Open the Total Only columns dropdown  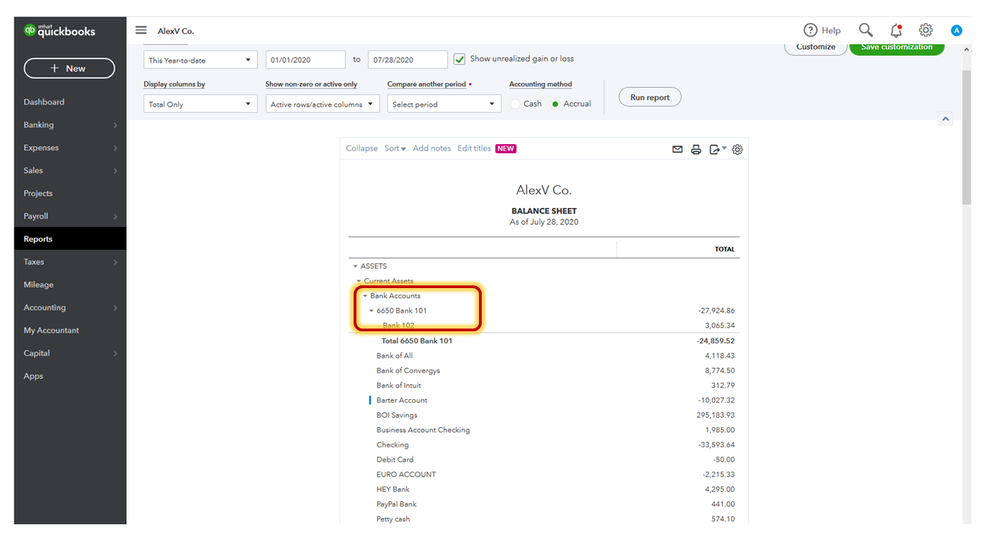pyautogui.click(x=201, y=104)
